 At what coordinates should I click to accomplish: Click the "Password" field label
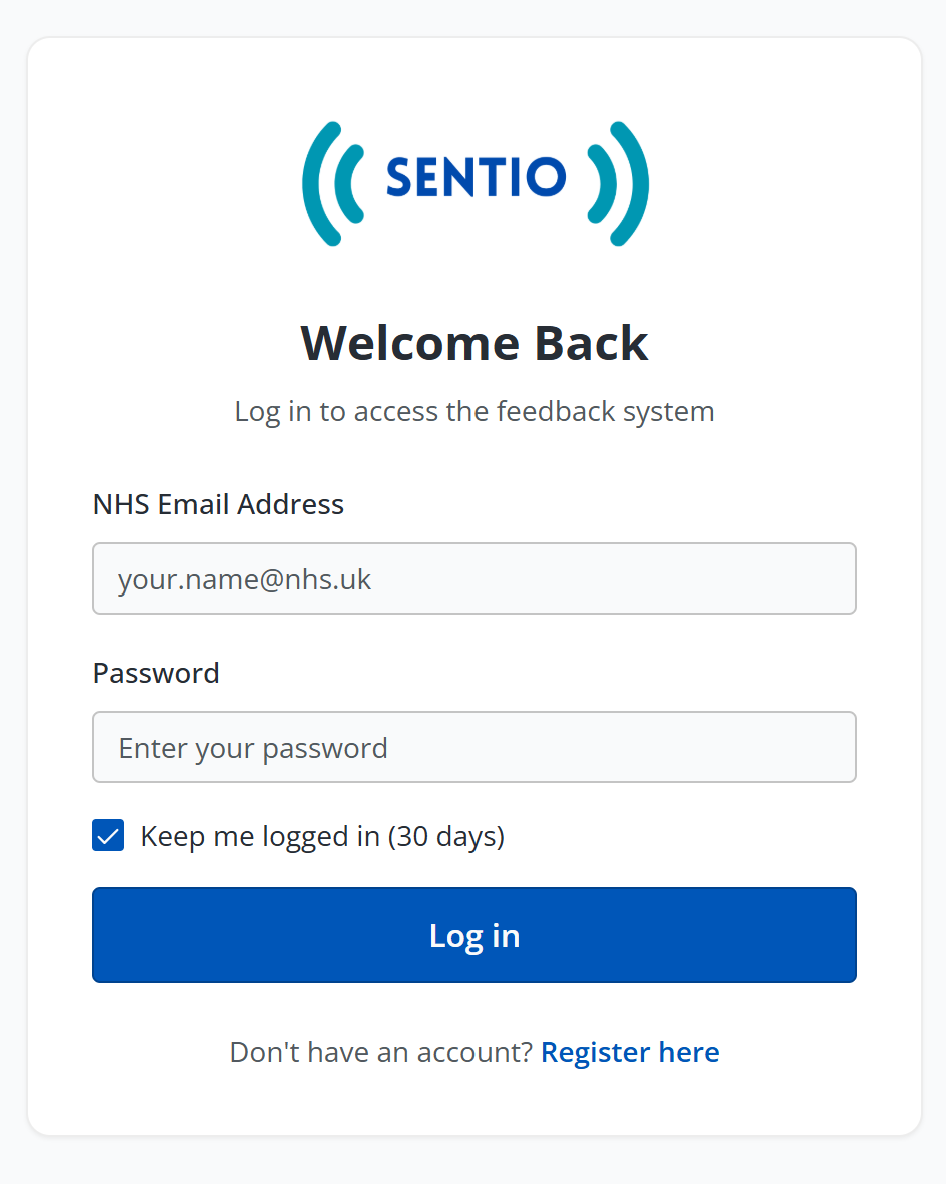click(156, 673)
